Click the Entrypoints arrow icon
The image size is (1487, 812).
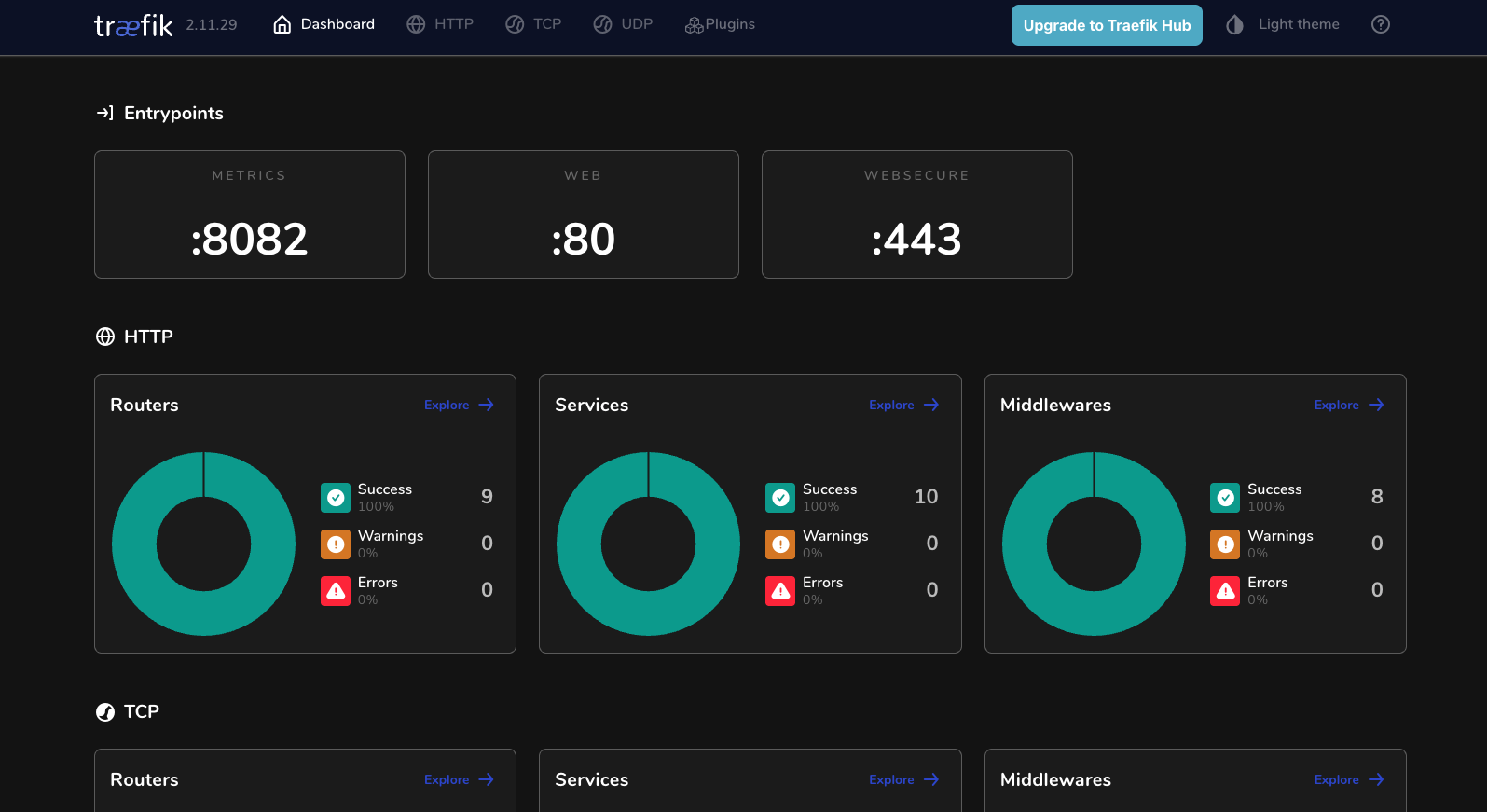coord(105,113)
